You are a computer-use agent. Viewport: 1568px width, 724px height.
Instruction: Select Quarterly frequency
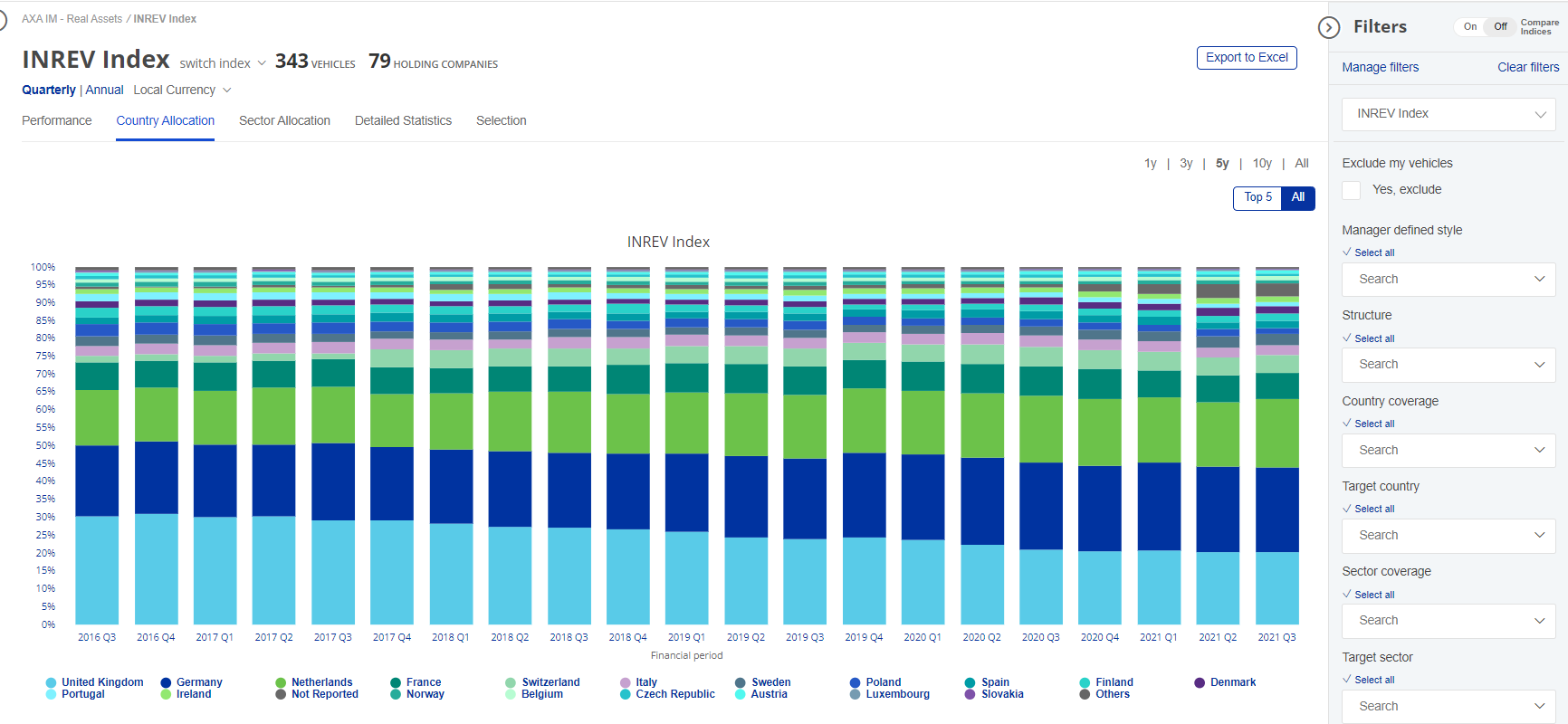click(x=49, y=90)
